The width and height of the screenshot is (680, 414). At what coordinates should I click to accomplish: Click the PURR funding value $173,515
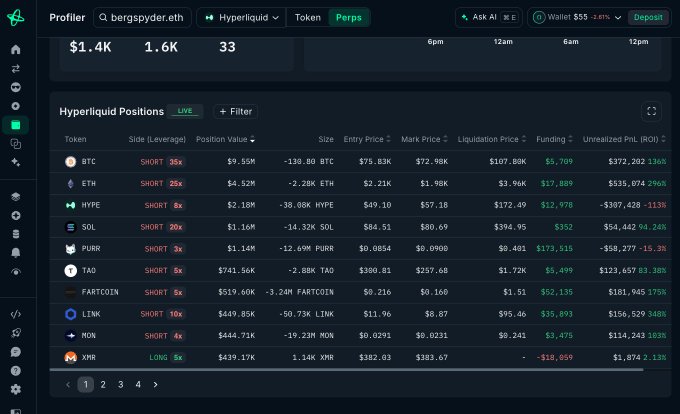[554, 249]
